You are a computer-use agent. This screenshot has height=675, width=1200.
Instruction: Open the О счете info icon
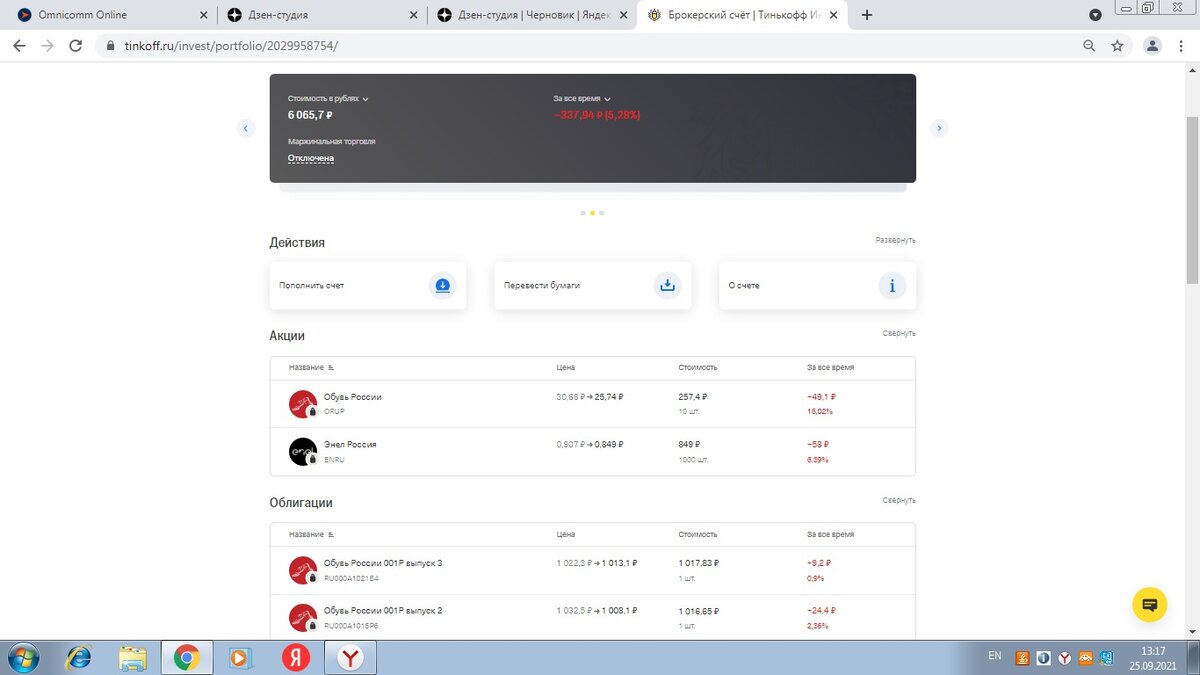point(892,286)
